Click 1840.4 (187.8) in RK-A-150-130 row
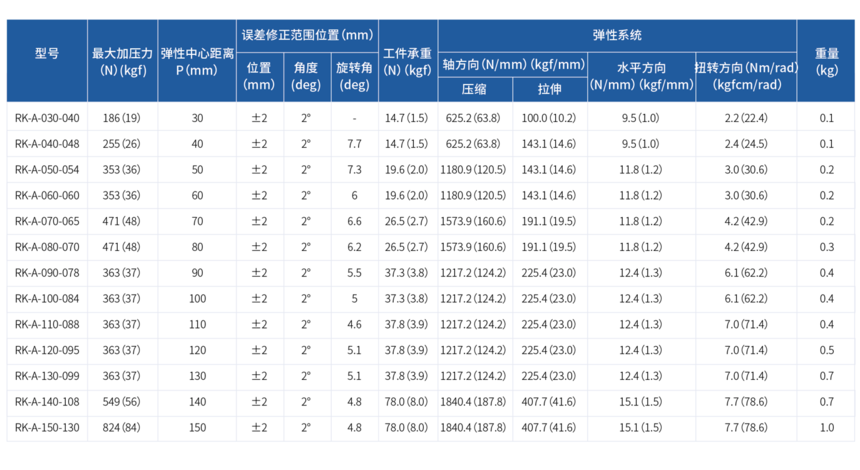 point(473,427)
